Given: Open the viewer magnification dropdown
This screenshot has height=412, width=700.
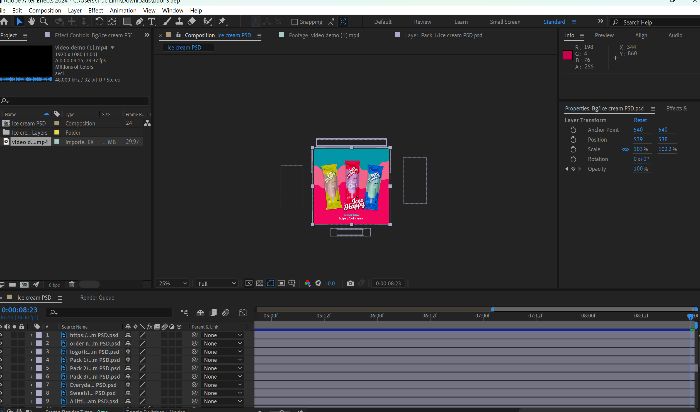Looking at the screenshot, I should pyautogui.click(x=172, y=283).
